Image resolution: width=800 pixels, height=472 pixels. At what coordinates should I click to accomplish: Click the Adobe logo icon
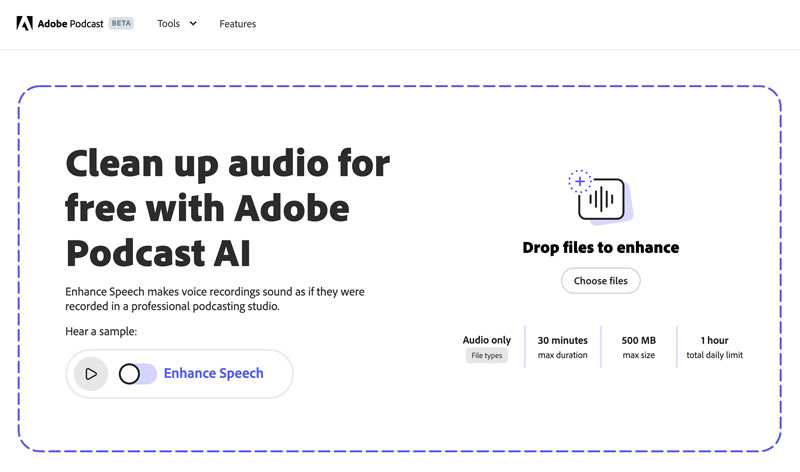[x=24, y=23]
